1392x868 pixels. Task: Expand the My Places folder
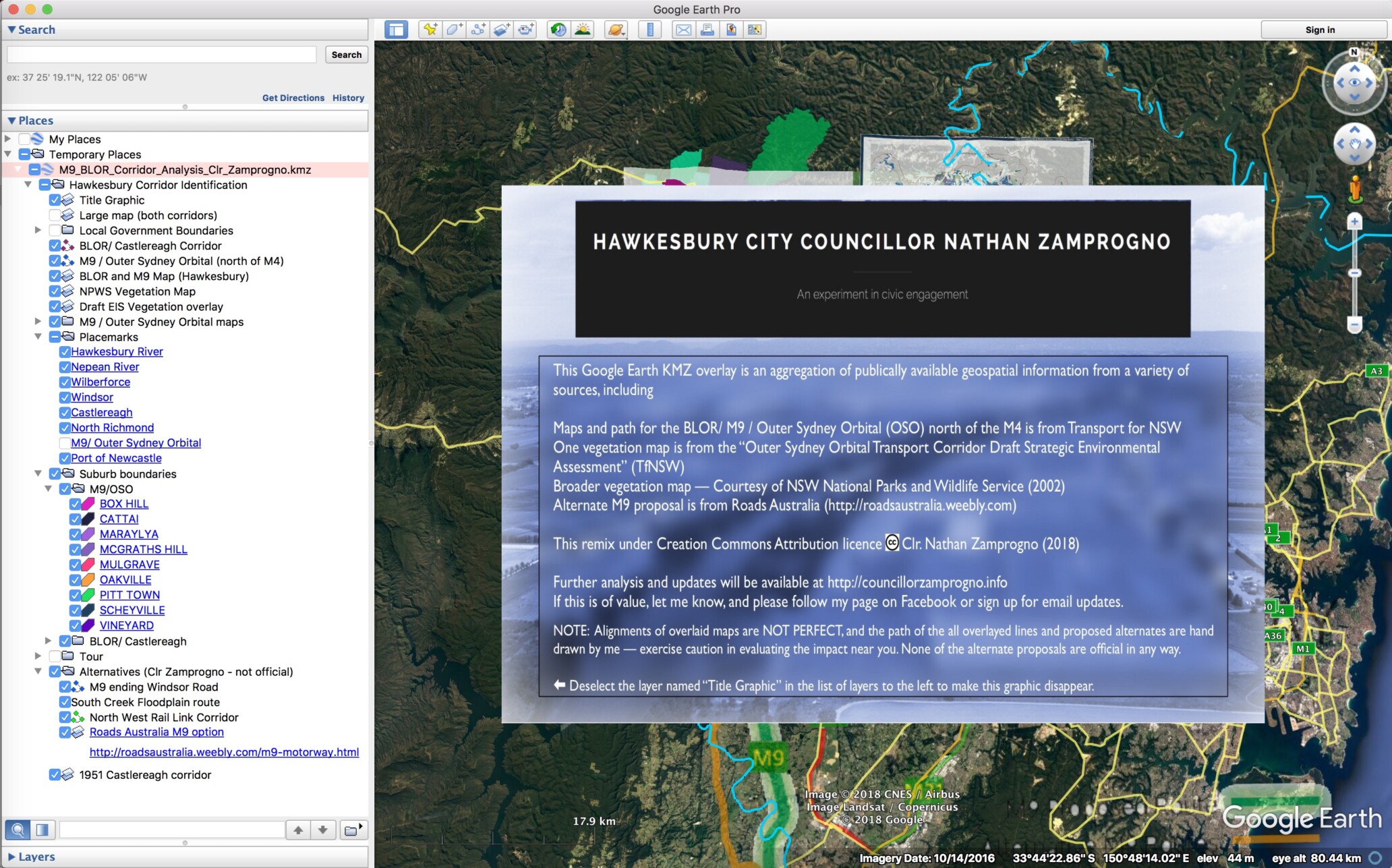(x=8, y=139)
